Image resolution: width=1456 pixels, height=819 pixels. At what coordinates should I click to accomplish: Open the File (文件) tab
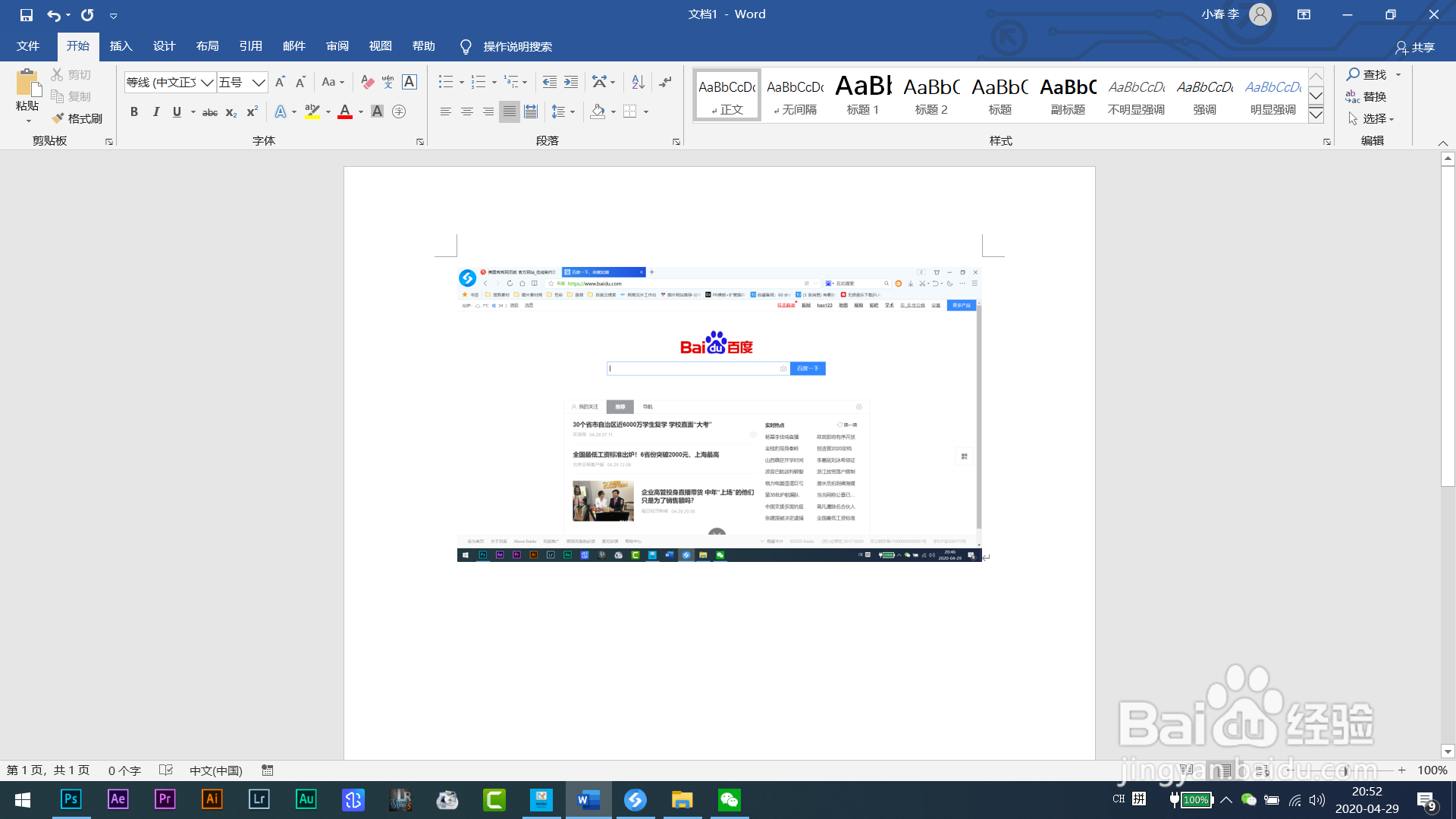pos(28,46)
